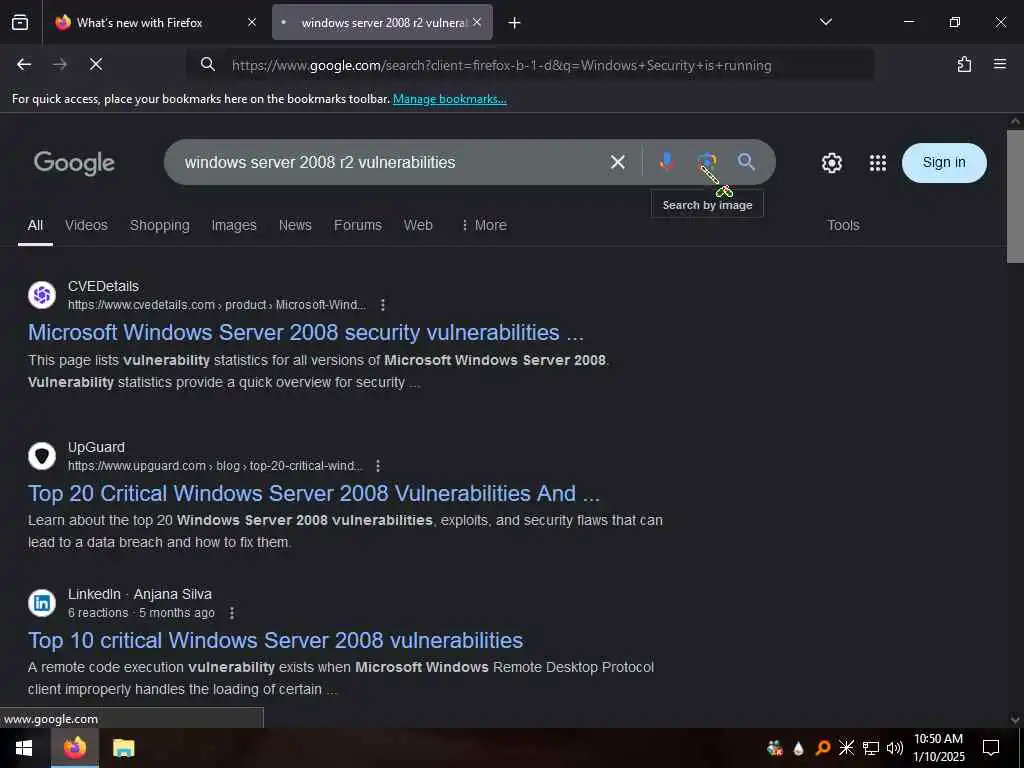1024x768 pixels.
Task: Expand the list all tabs chevron
Action: (825, 22)
